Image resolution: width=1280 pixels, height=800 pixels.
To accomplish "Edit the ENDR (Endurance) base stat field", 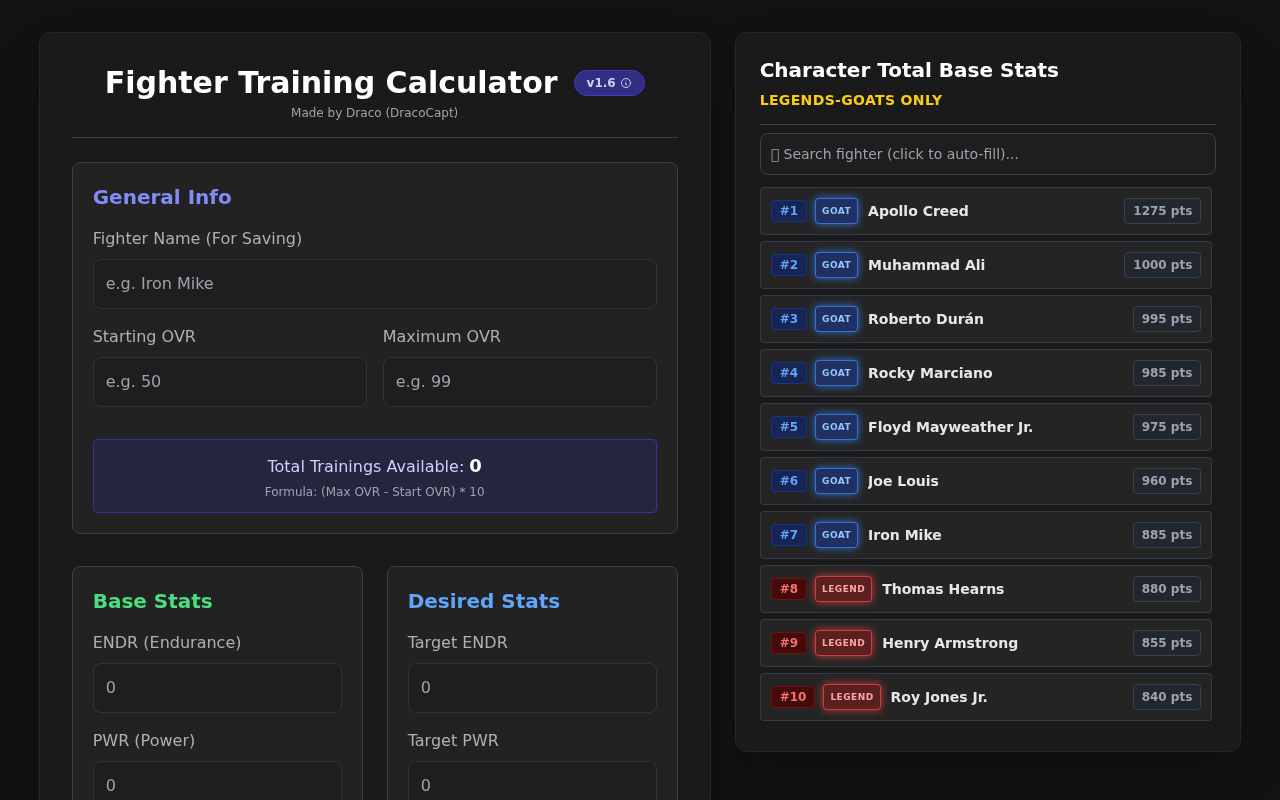I will [217, 688].
